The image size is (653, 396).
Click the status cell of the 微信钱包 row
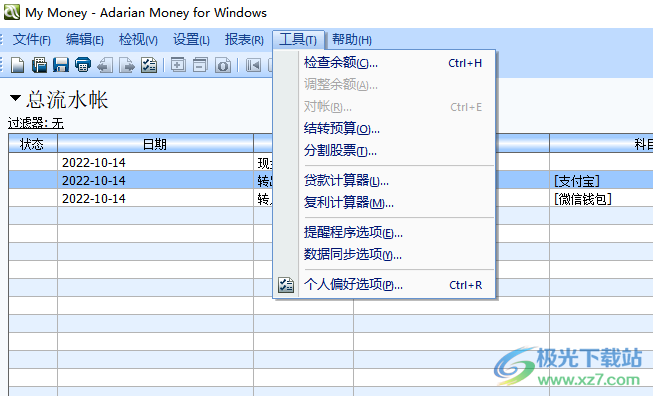tap(33, 198)
